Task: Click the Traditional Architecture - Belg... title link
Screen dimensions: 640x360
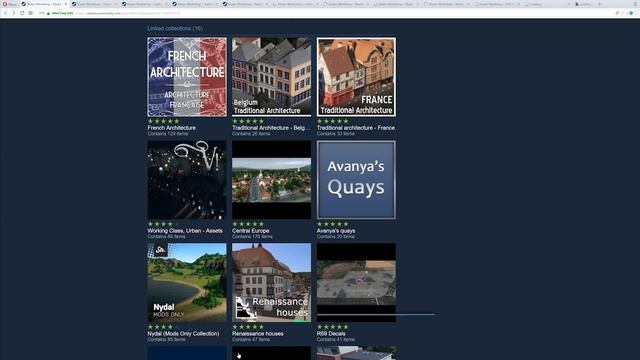Action: pyautogui.click(x=271, y=128)
